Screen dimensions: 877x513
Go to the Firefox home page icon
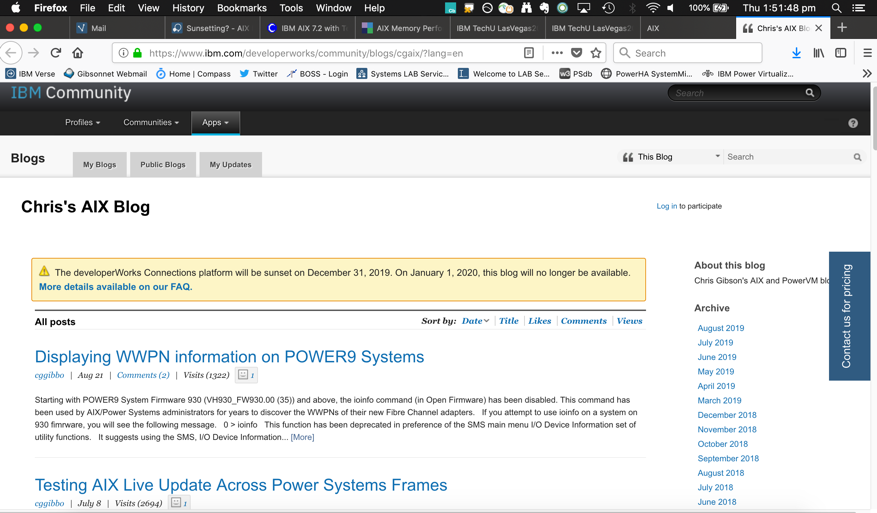[x=78, y=53]
